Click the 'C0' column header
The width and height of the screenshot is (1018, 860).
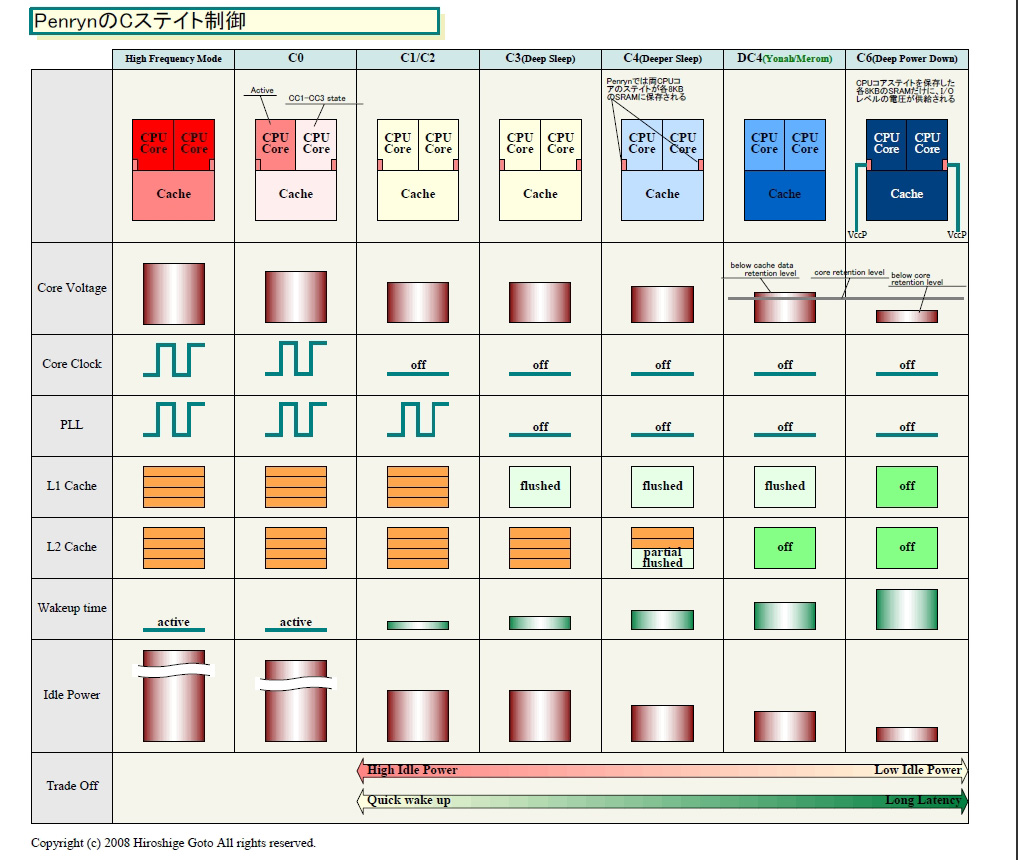tap(295, 59)
